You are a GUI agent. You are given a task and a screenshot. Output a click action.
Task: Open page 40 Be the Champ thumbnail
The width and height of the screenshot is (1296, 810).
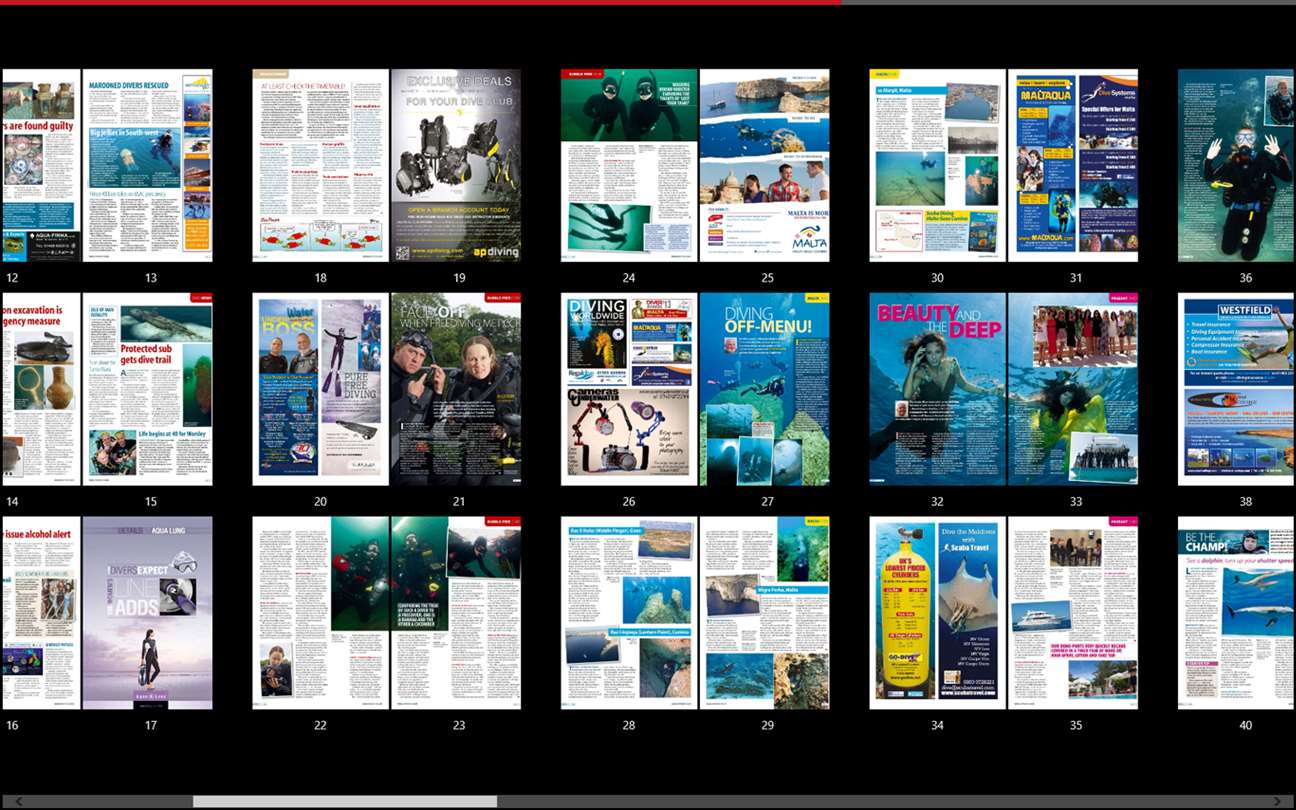pos(1237,613)
